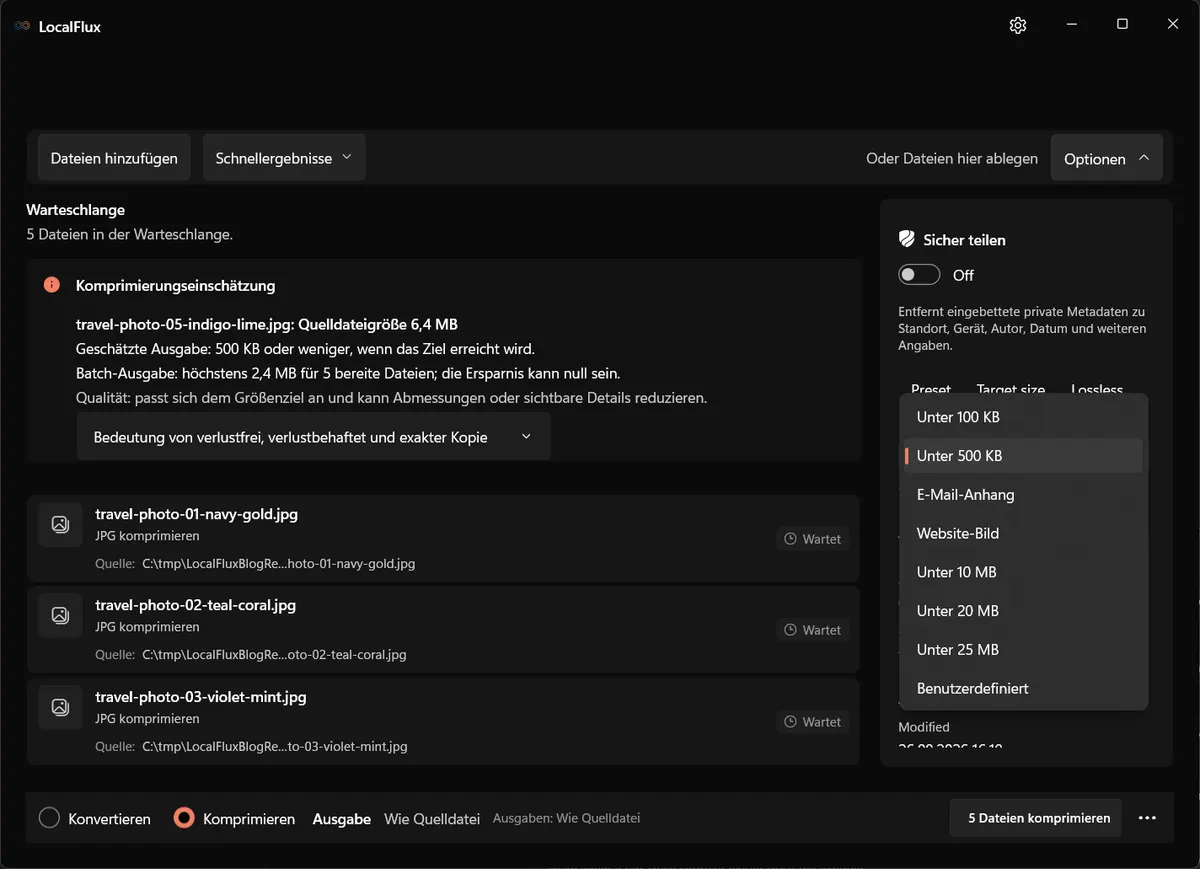
Task: Open the settings gear in title bar
Action: coord(1018,25)
